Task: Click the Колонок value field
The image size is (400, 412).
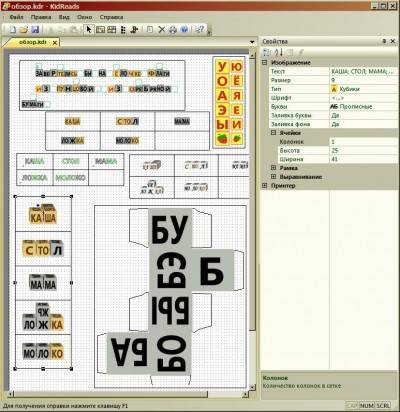Action: point(363,142)
